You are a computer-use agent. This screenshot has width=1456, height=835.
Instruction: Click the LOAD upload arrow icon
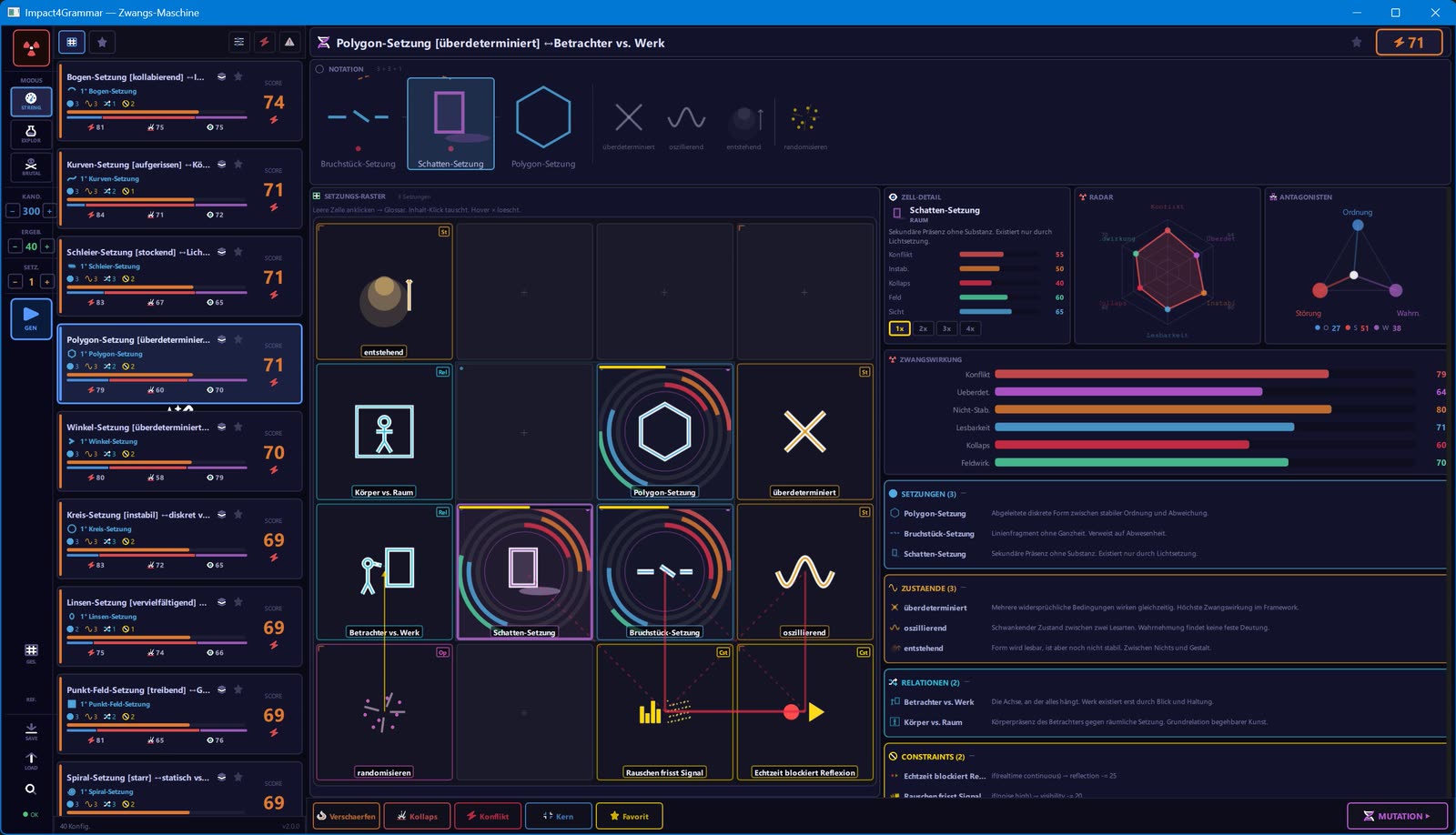pyautogui.click(x=31, y=760)
